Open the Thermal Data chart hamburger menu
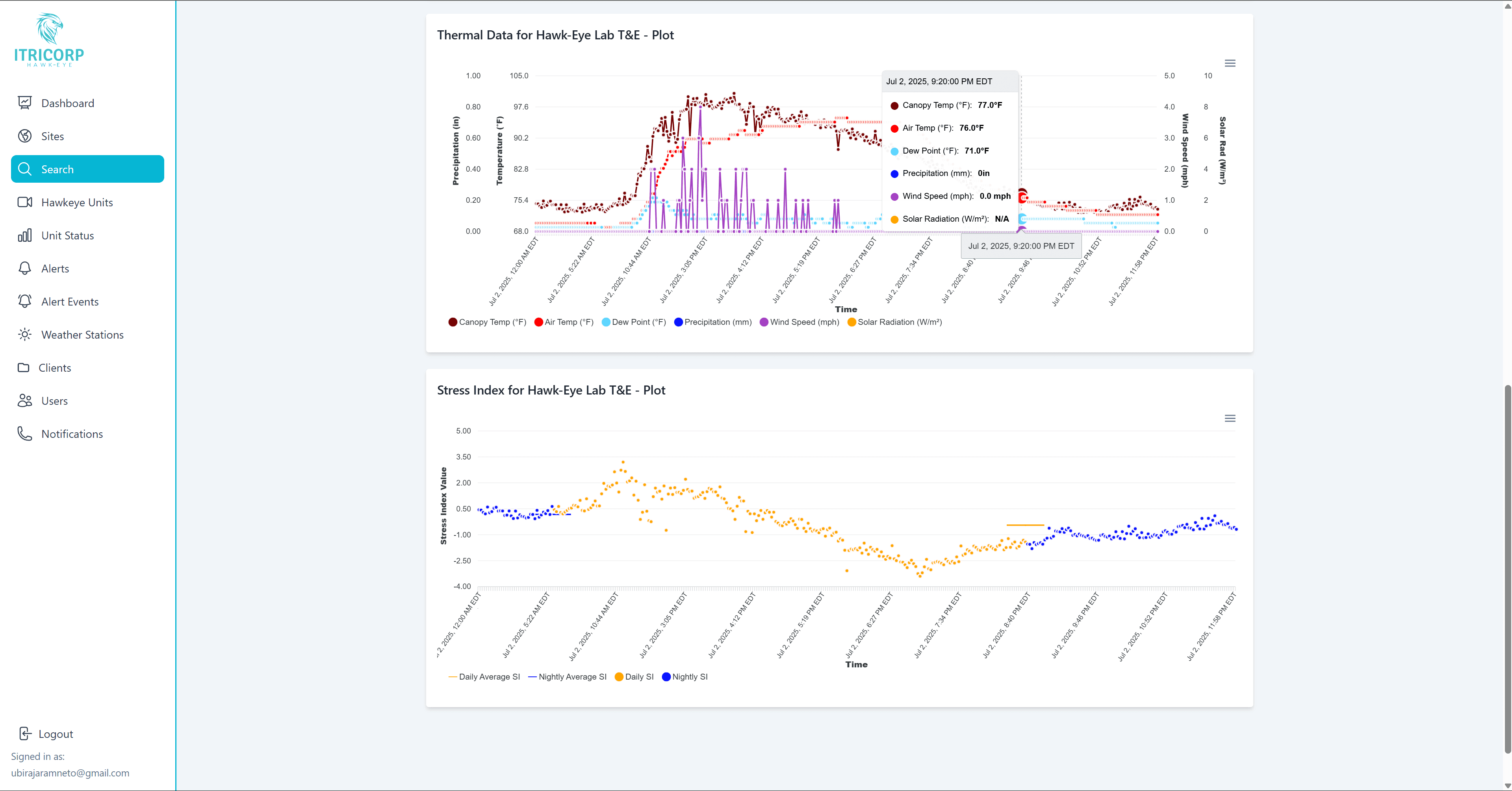 [x=1230, y=63]
